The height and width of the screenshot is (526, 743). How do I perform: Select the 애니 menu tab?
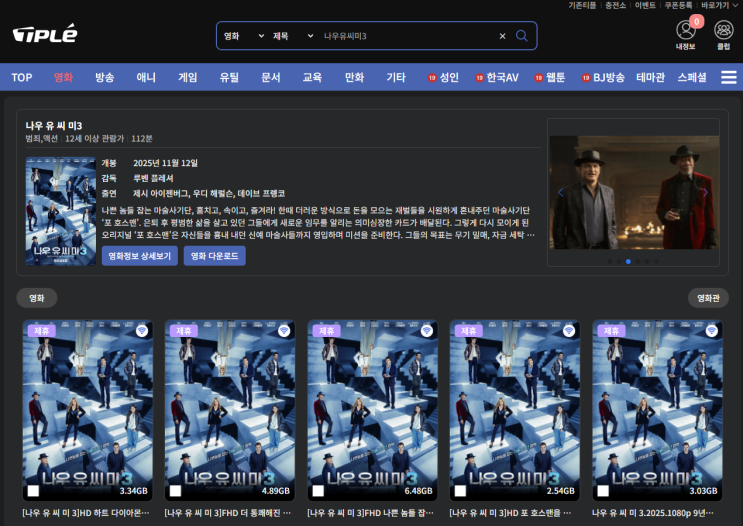(146, 77)
